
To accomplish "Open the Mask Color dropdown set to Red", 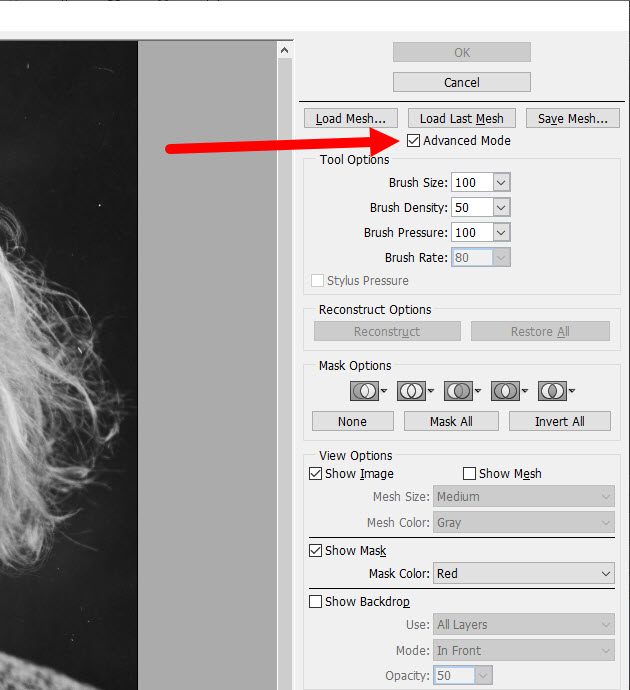I will pyautogui.click(x=524, y=573).
